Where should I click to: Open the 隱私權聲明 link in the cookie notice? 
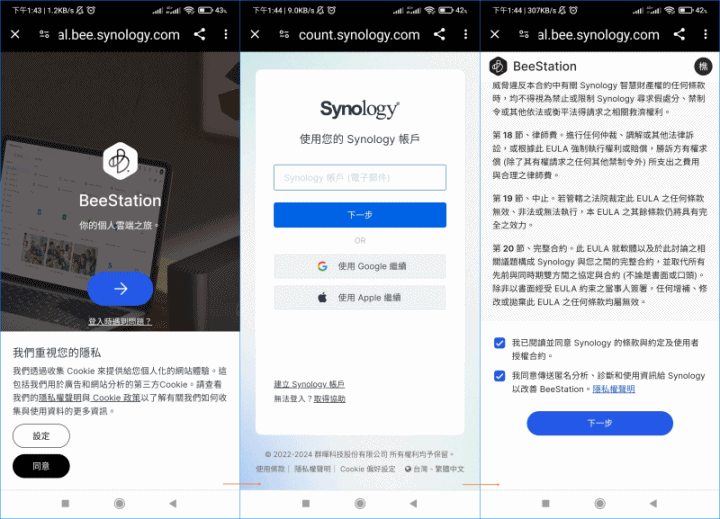tap(60, 398)
